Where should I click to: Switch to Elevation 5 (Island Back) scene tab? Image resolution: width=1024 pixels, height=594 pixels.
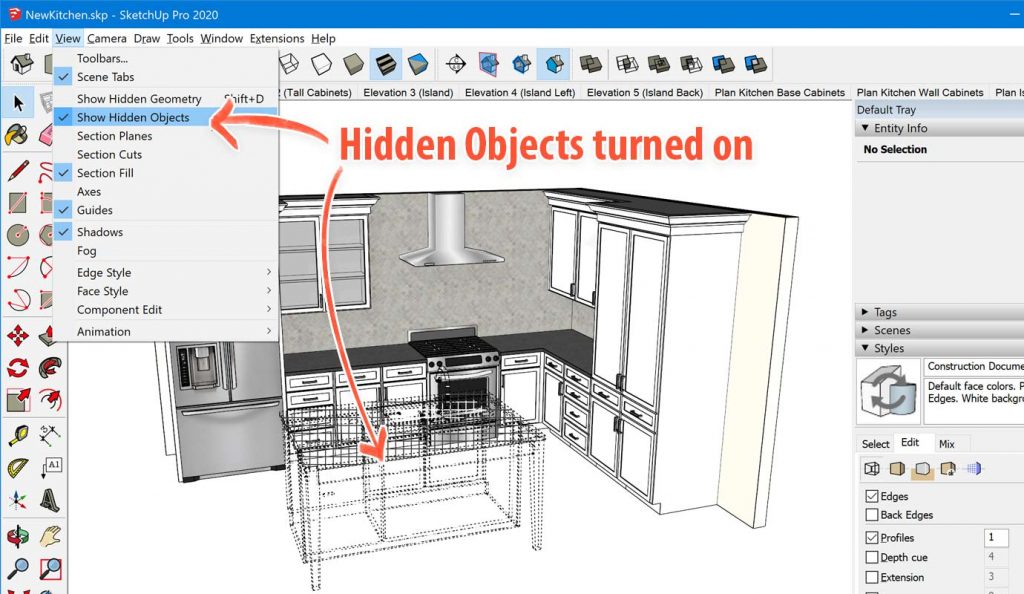pyautogui.click(x=644, y=93)
